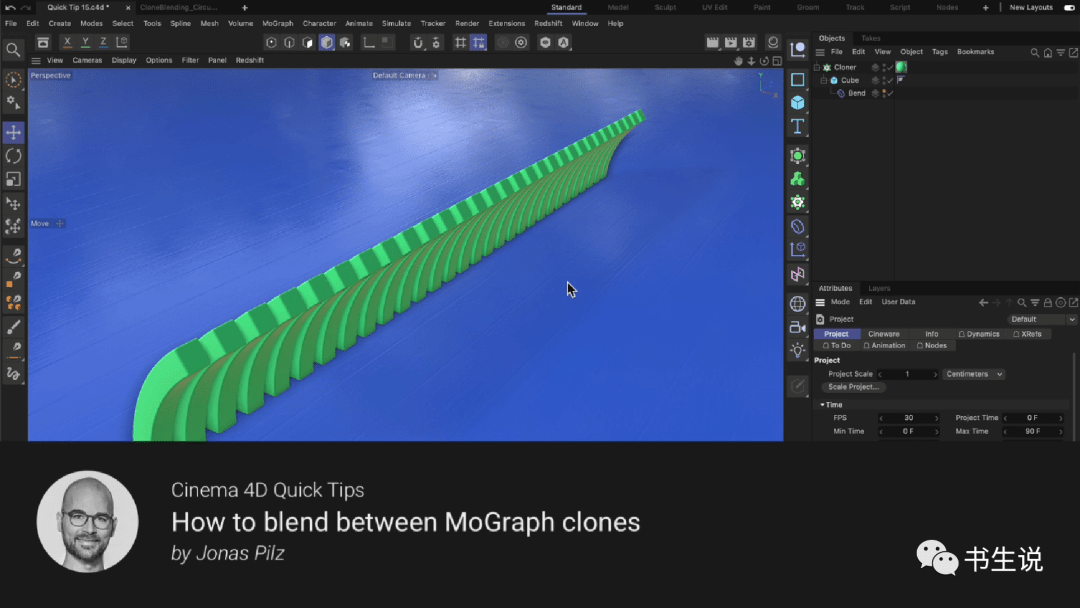Viewport: 1080px width, 608px height.
Task: Switch to the Cineware tab
Action: 884,334
